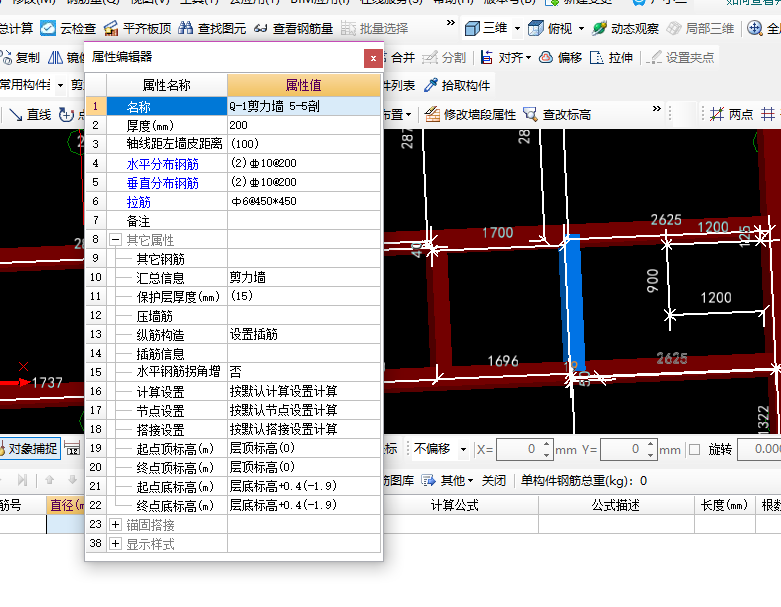
Task: Select 起点底标高 value cell
Action: click(304, 486)
